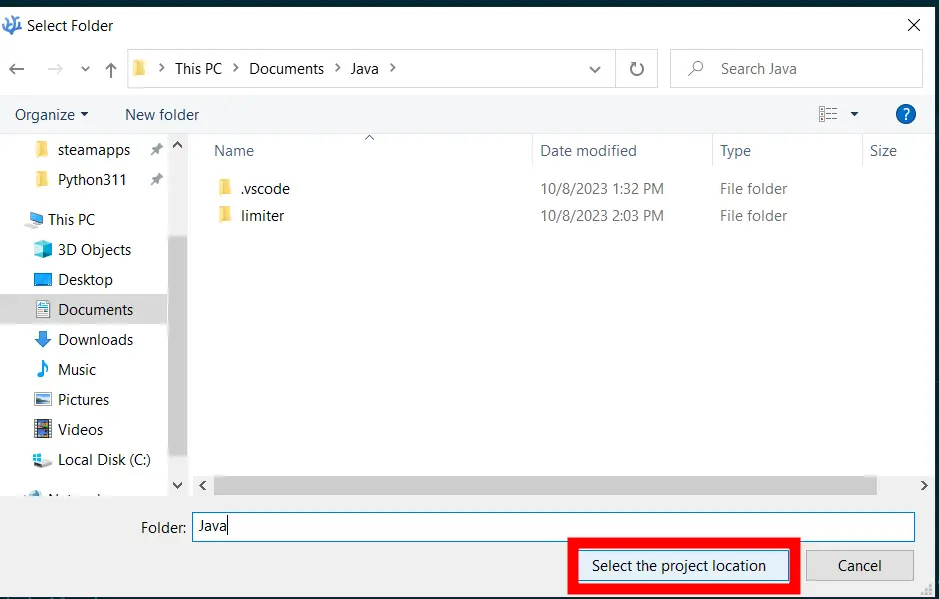Select the 3D Objects sidebar item

[x=94, y=250]
